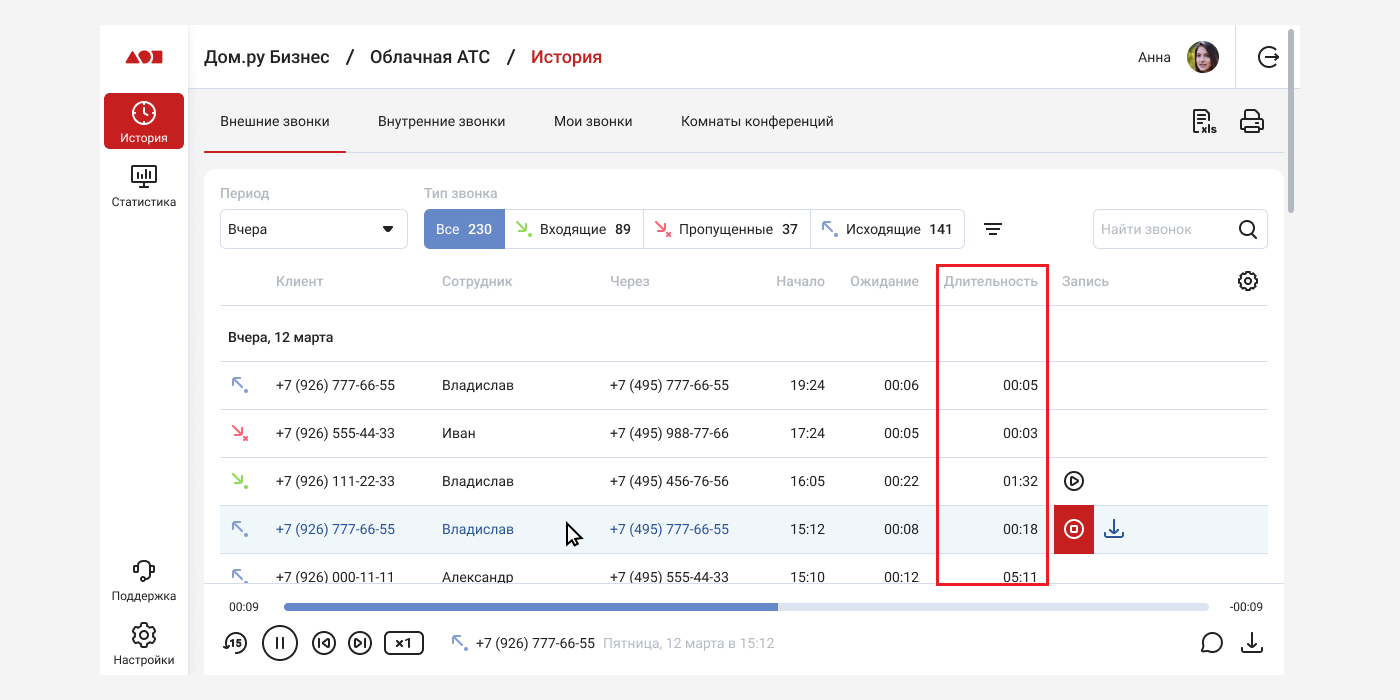Go to Дом.ру Бизнес breadcrumb
Image resolution: width=1400 pixels, height=700 pixels.
267,57
